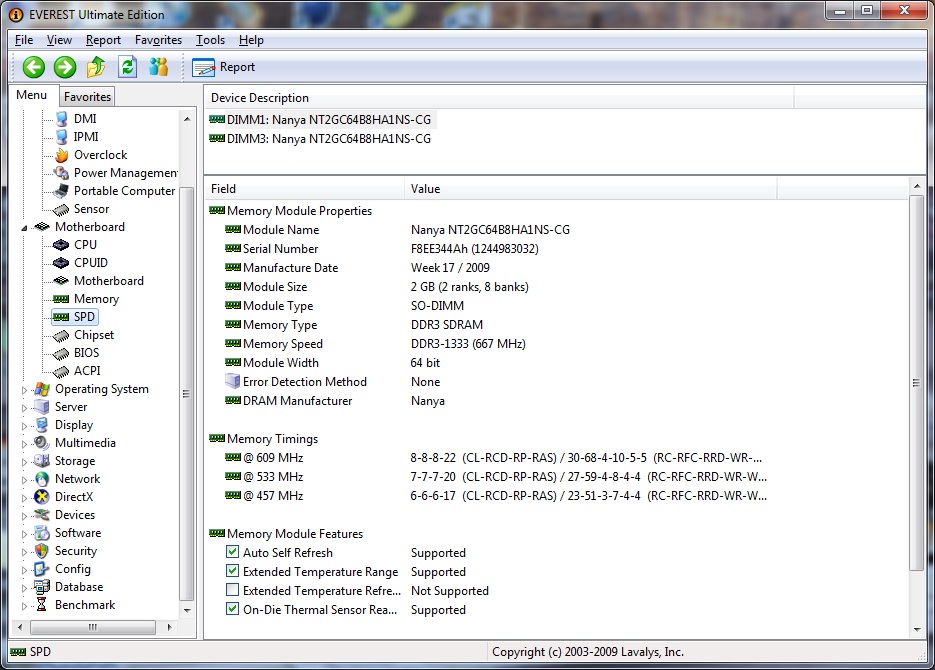
Task: Click the tree panel horizontal scrollbar thumb
Action: click(93, 627)
